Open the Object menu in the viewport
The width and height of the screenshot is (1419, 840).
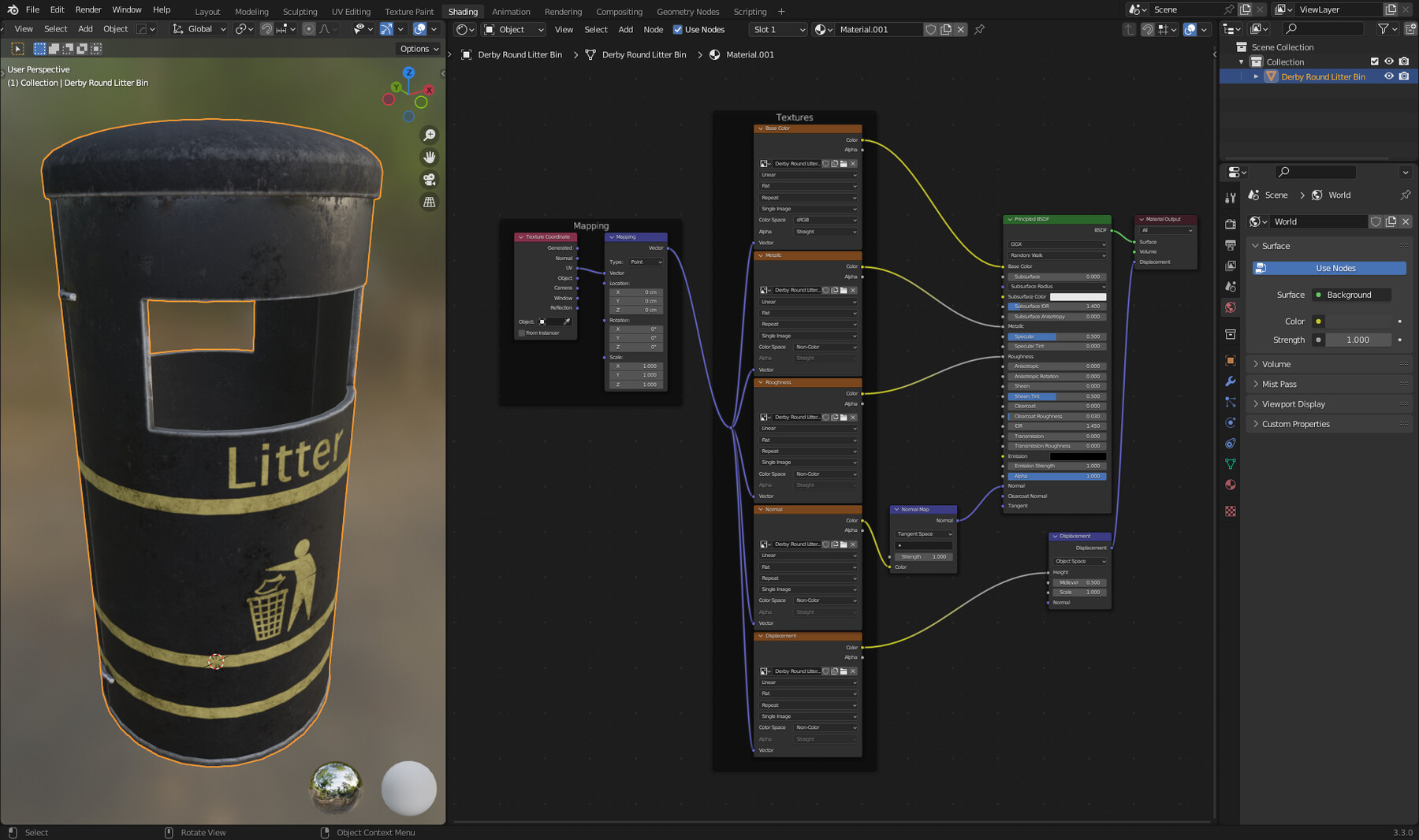115,28
